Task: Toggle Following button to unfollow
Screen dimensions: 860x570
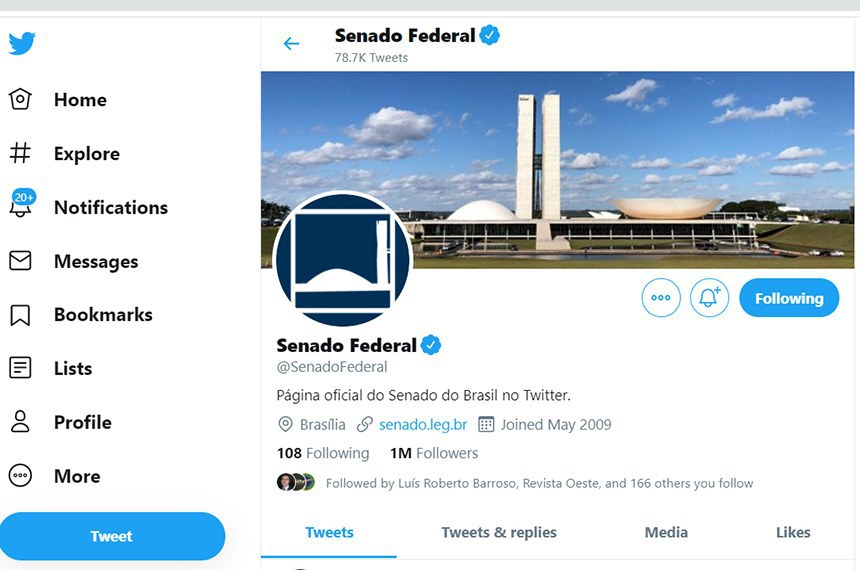Action: (x=788, y=298)
